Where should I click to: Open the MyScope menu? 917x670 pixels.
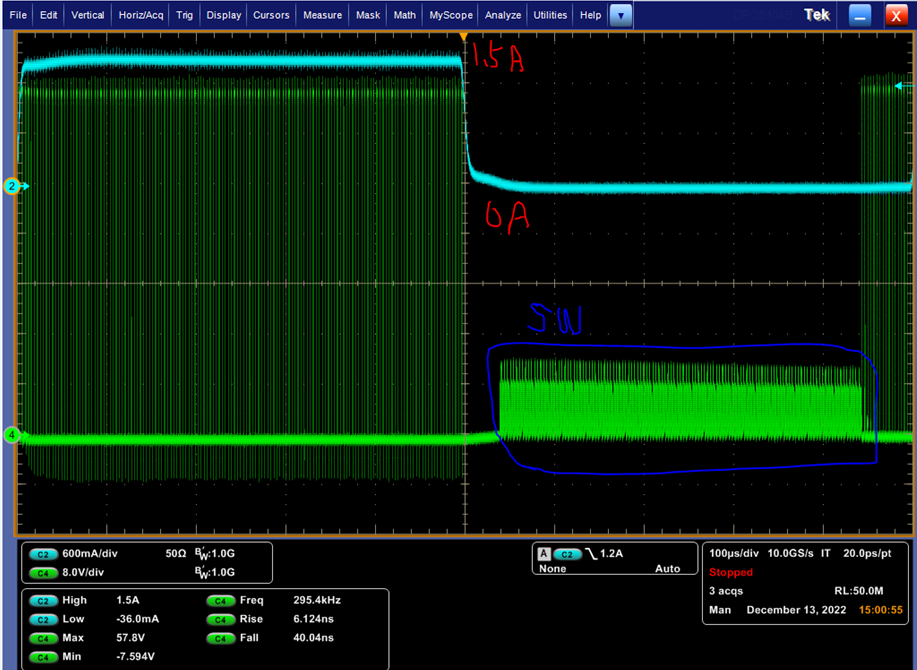pos(451,15)
